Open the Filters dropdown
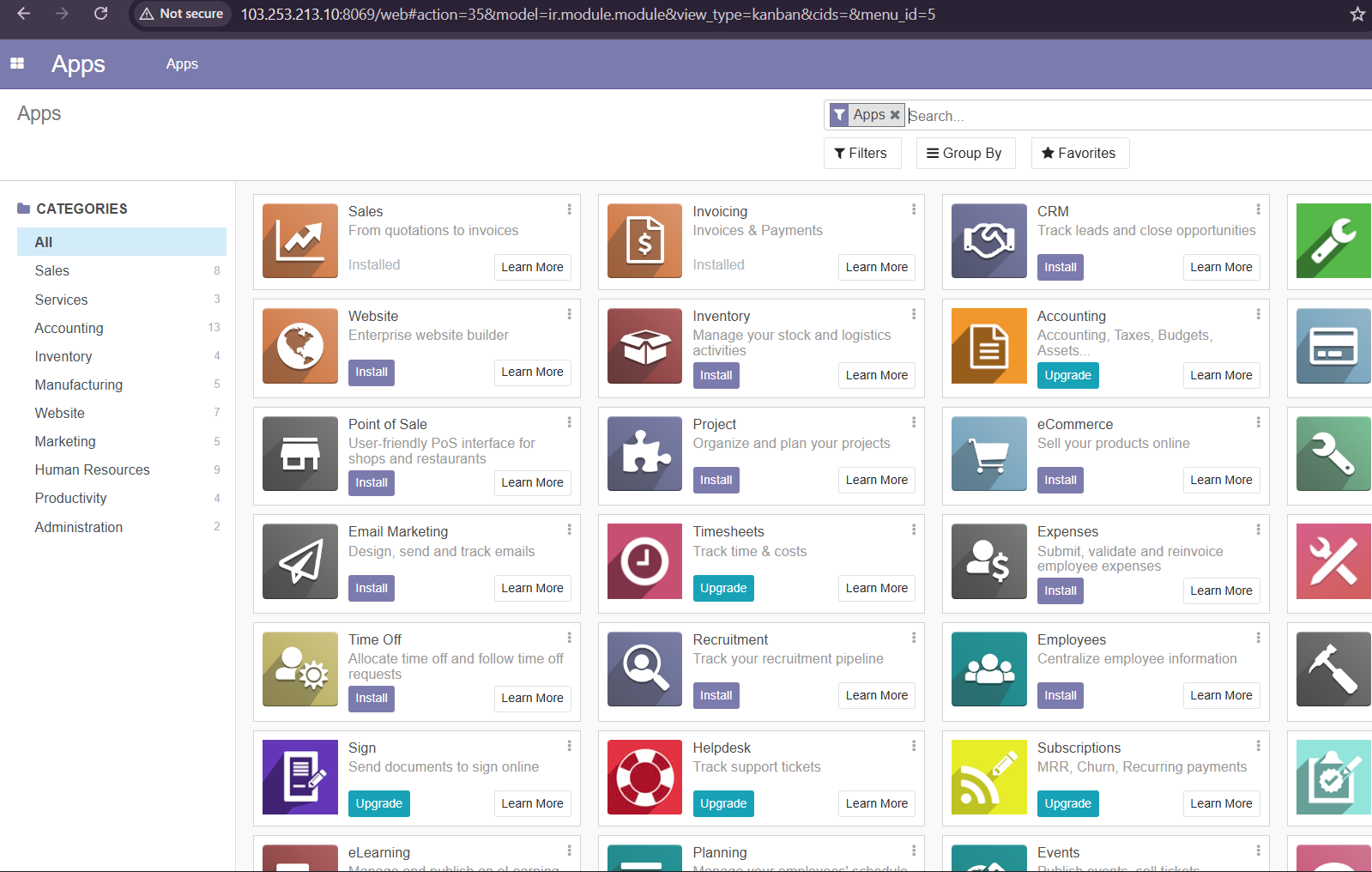 [861, 154]
